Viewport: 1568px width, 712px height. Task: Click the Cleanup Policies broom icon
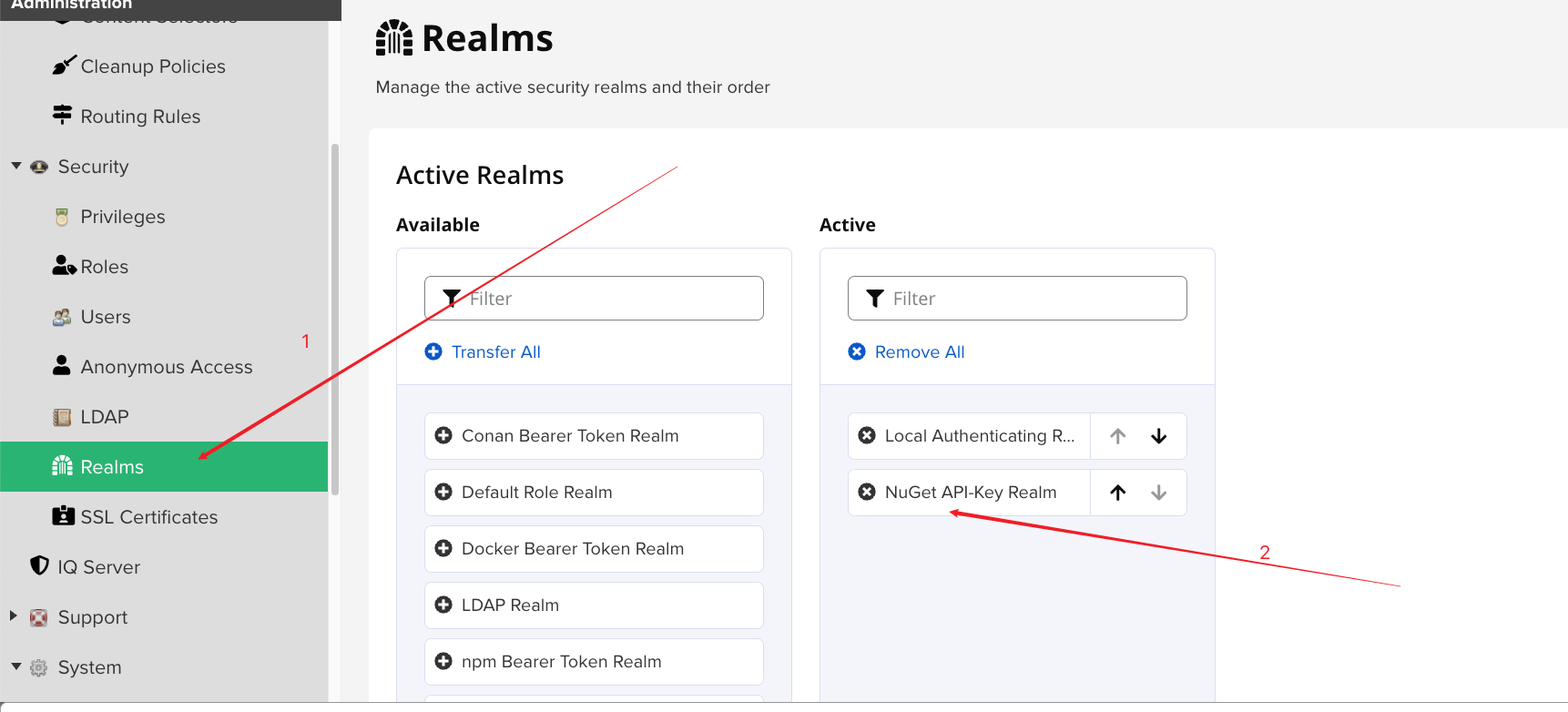coord(64,66)
